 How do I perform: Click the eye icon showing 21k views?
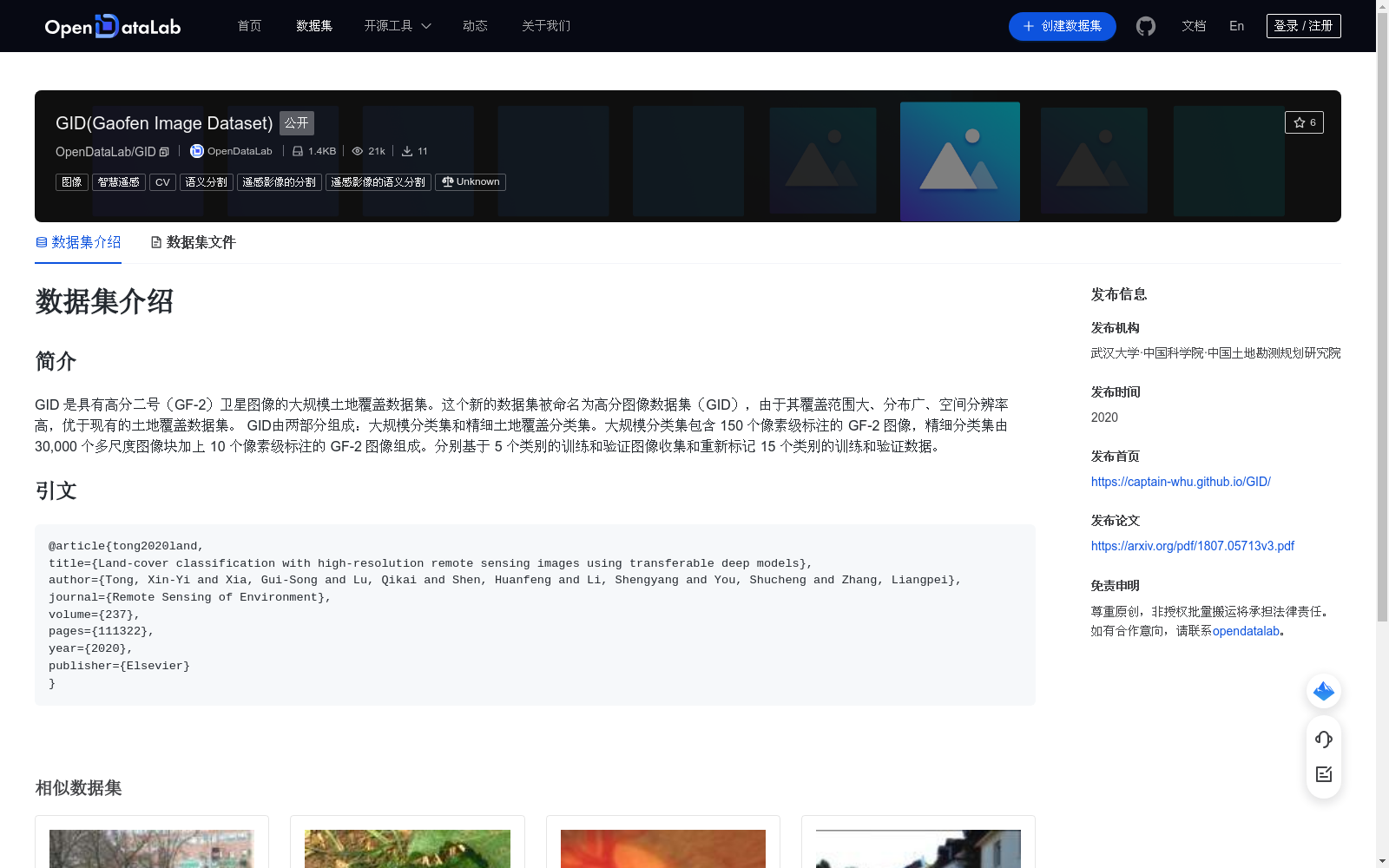coord(357,151)
